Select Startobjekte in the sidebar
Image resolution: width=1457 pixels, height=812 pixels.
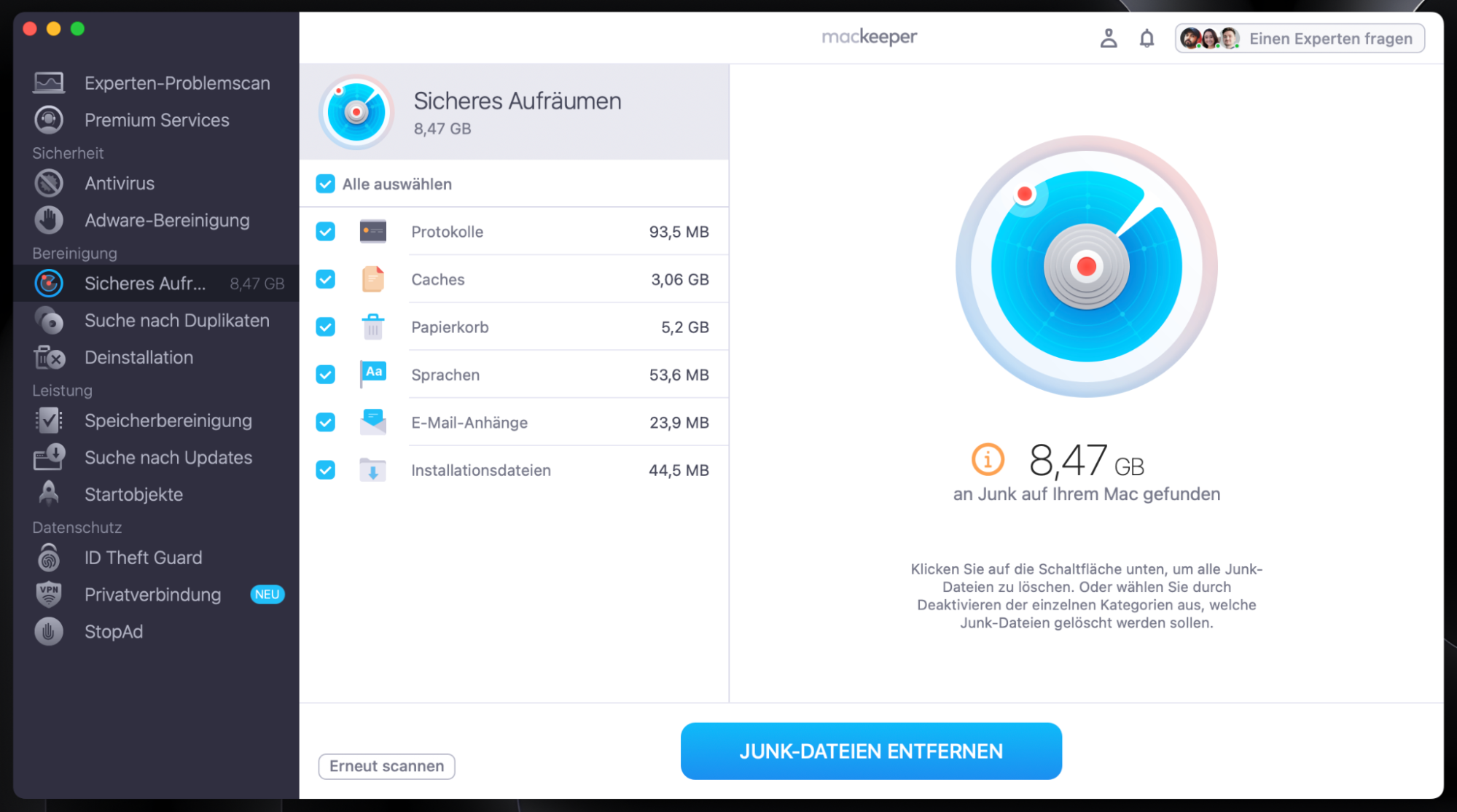[x=133, y=494]
